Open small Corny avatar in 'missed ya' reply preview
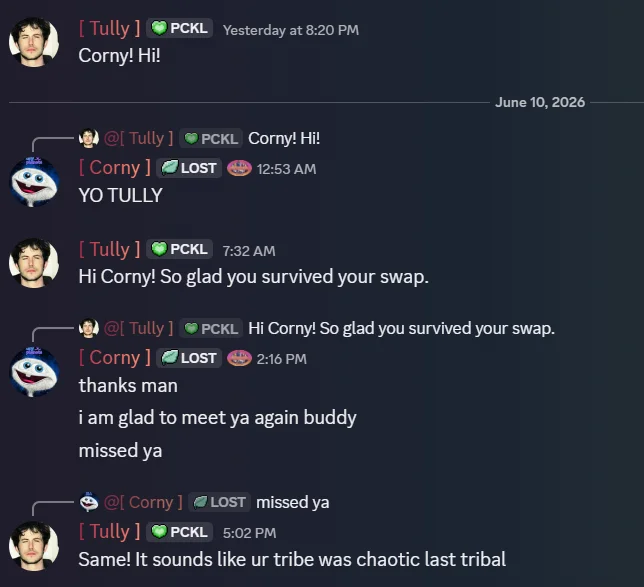The image size is (644, 587). 89,502
